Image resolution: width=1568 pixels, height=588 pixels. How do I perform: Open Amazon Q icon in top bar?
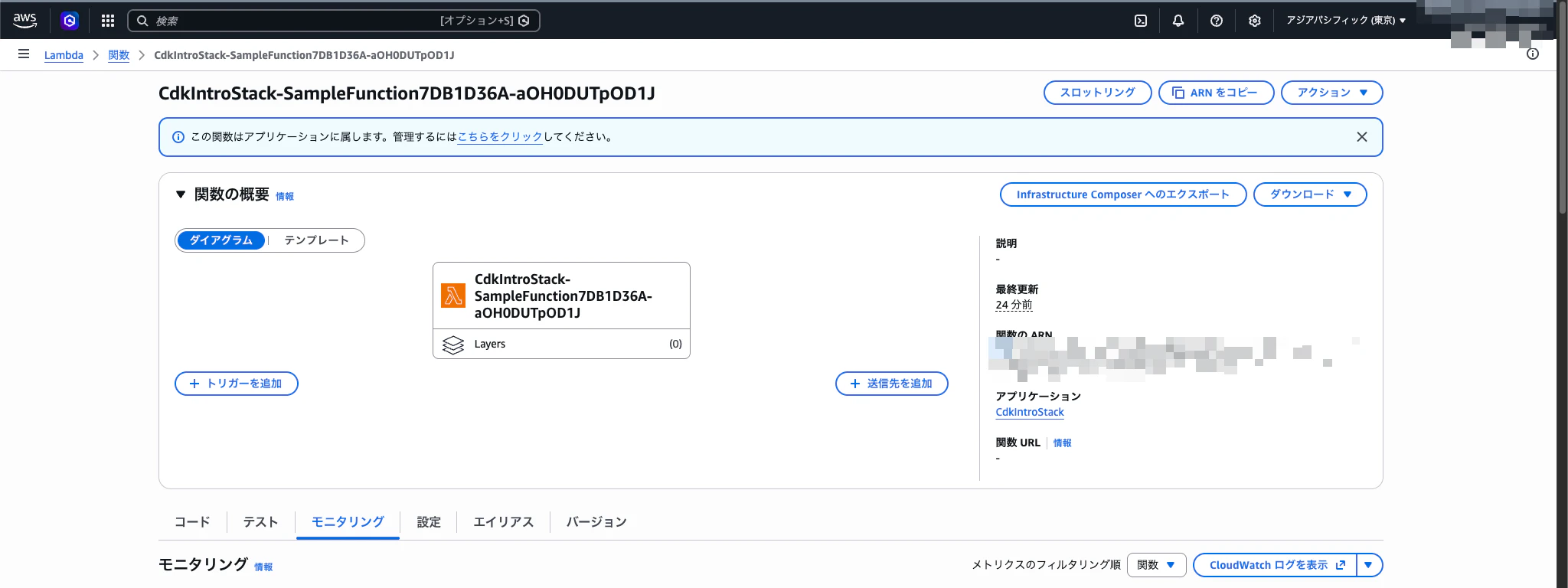70,21
